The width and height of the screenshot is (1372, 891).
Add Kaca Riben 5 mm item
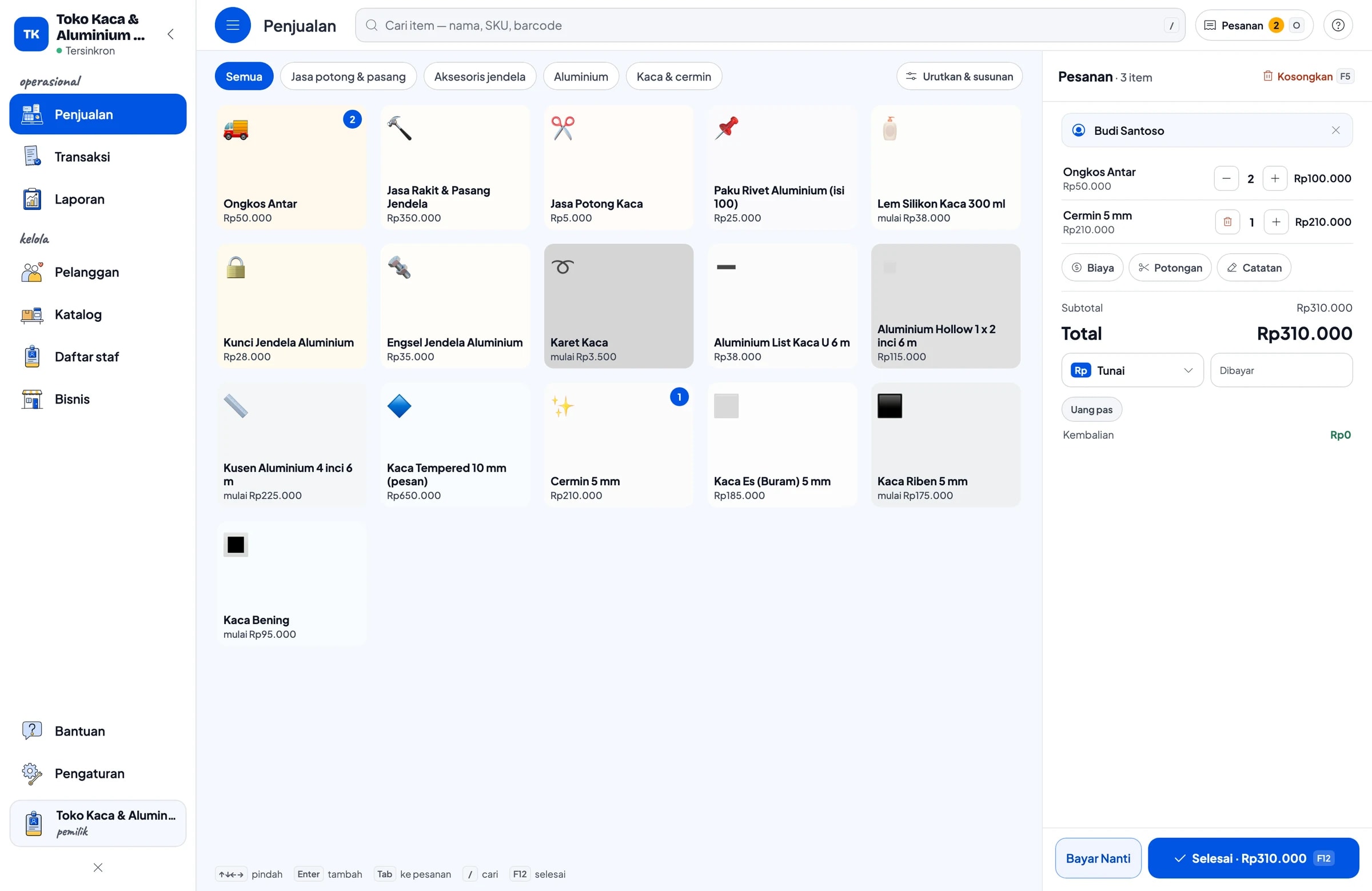coord(946,445)
